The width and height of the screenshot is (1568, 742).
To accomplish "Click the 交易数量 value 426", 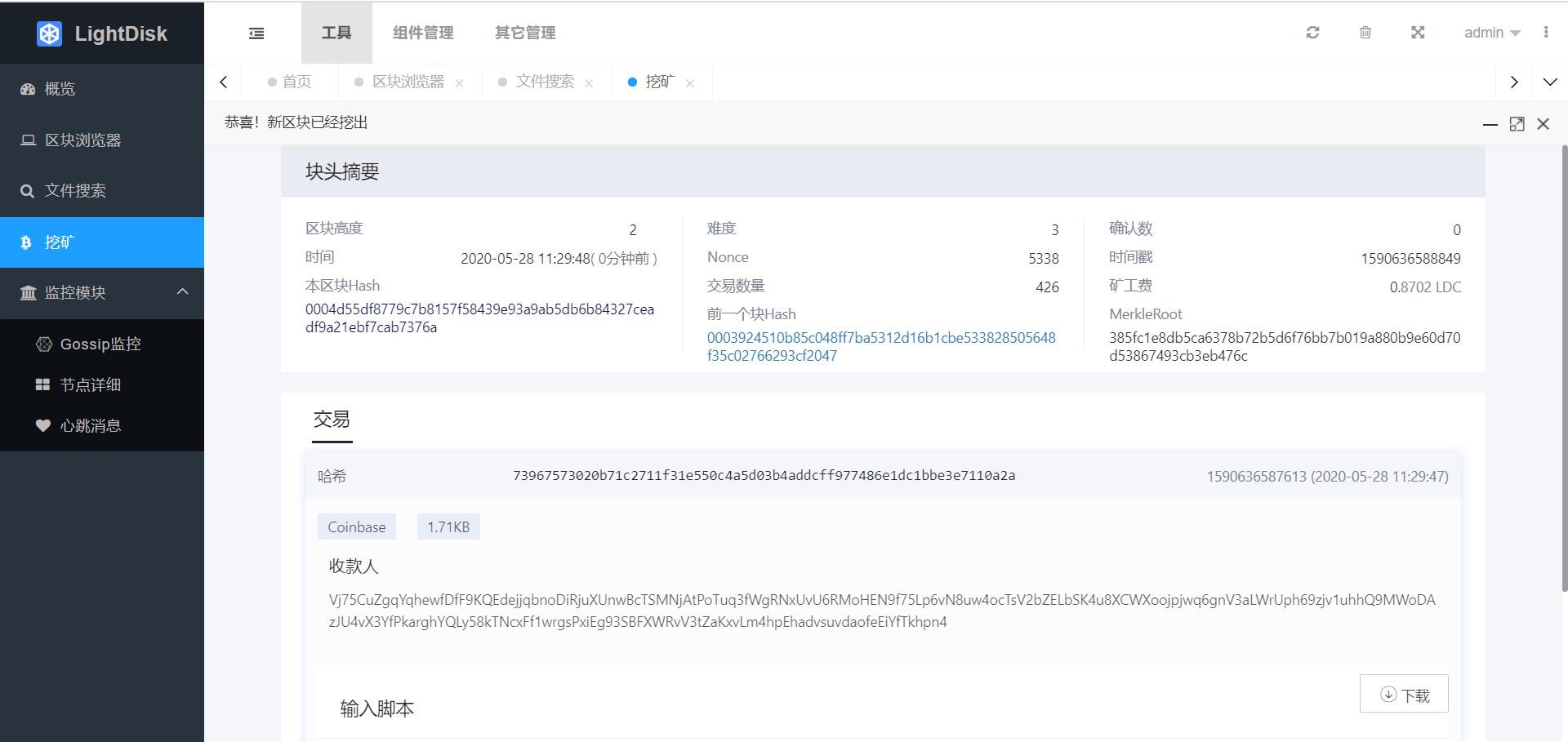I will (x=1047, y=287).
